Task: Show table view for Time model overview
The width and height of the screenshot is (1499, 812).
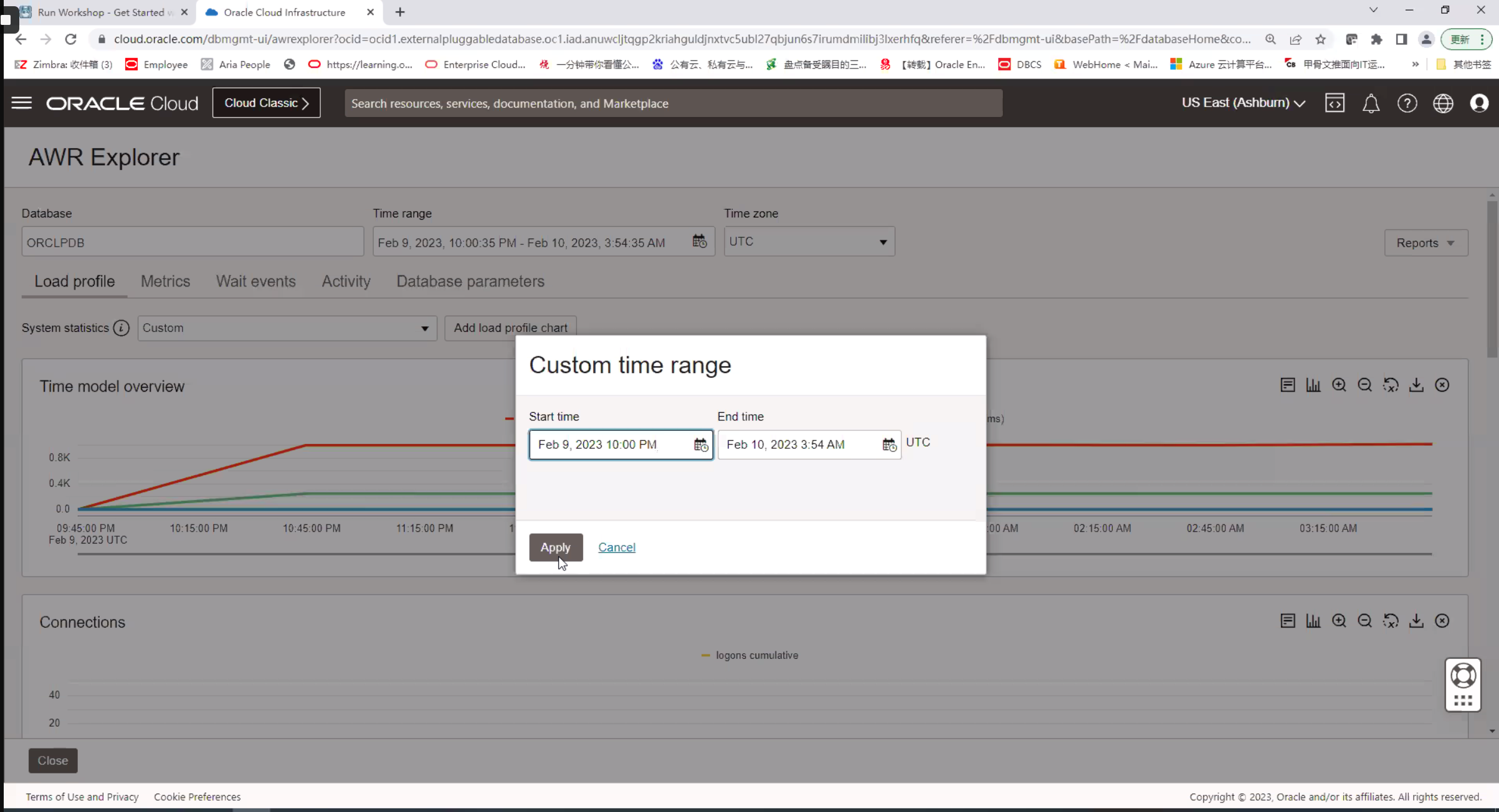Action: tap(1288, 385)
